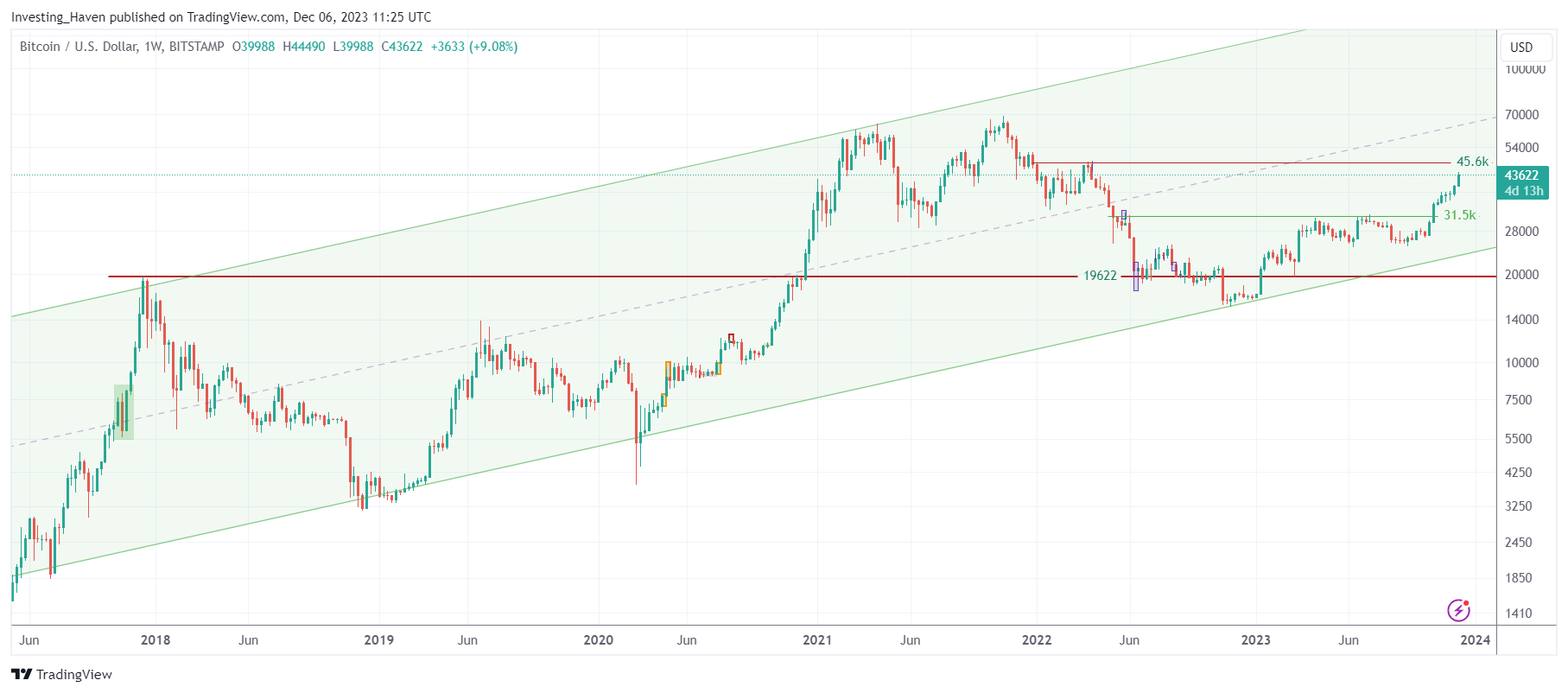Click the 7500 price axis label
Image resolution: width=1568 pixels, height=693 pixels.
[x=1519, y=400]
